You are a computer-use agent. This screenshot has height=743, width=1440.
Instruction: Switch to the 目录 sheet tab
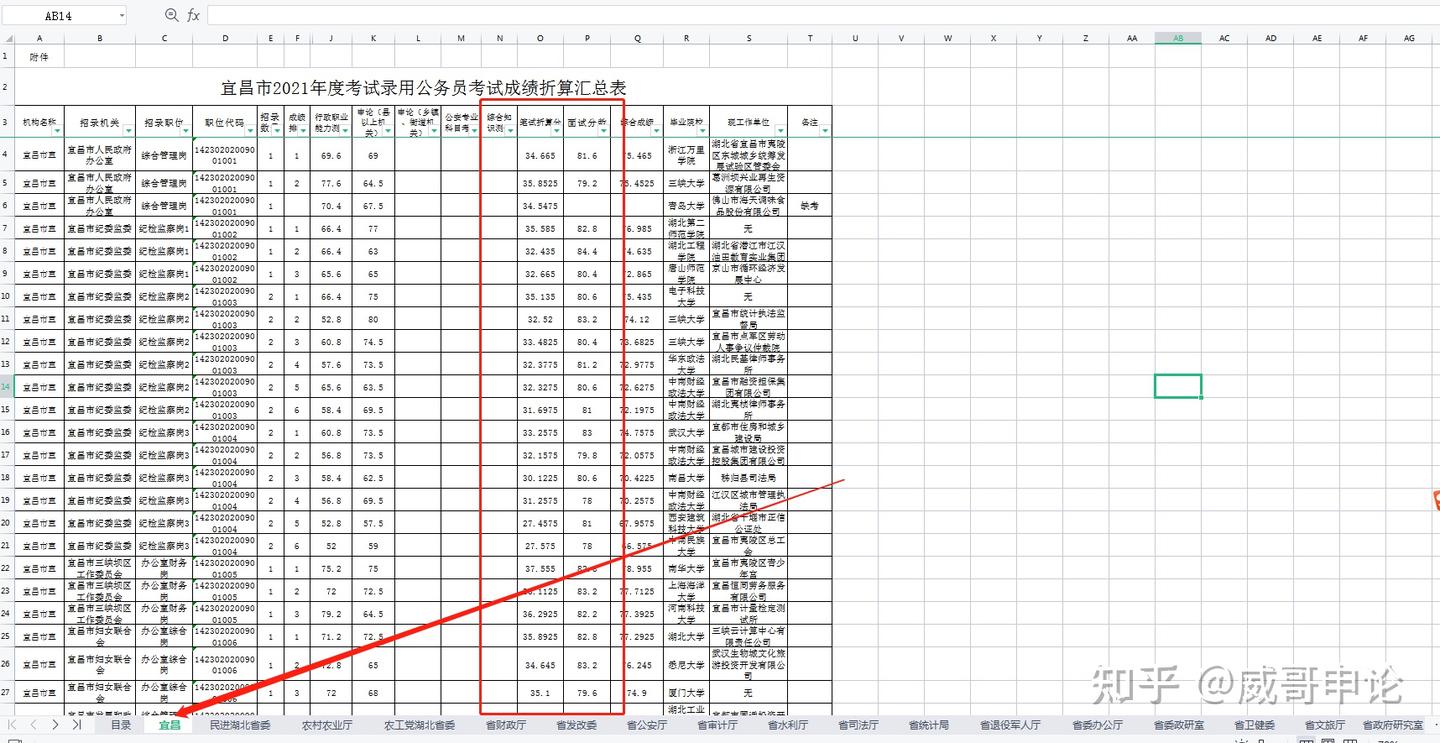click(121, 725)
